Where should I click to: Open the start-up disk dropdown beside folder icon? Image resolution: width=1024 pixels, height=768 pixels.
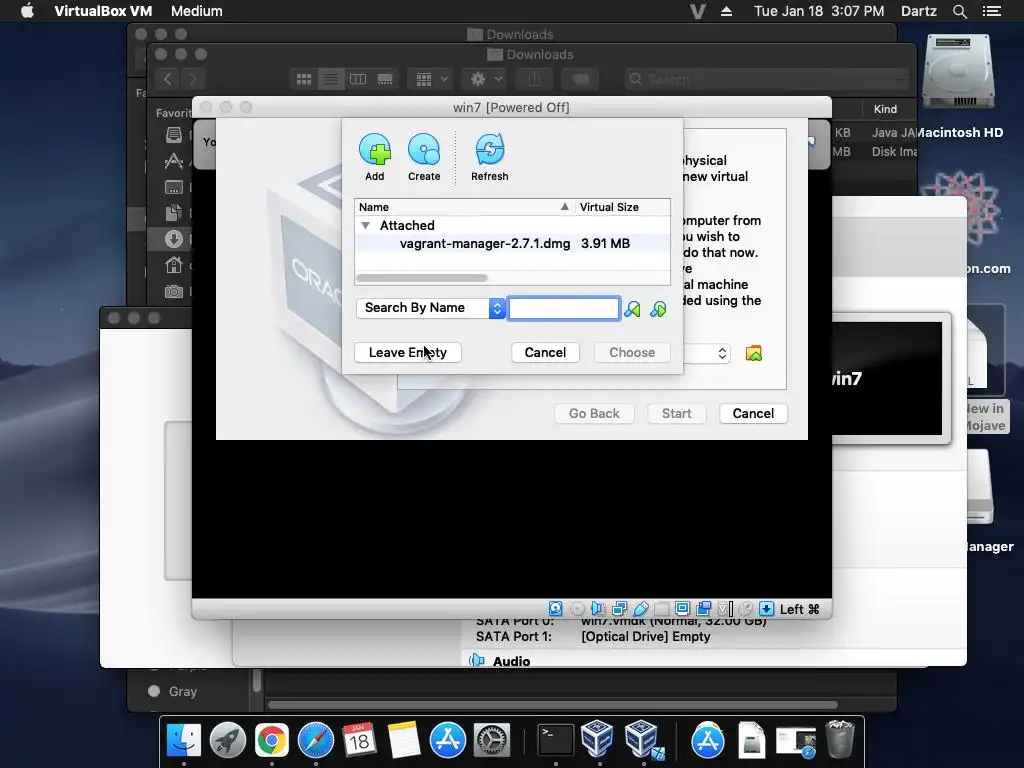tap(707, 353)
